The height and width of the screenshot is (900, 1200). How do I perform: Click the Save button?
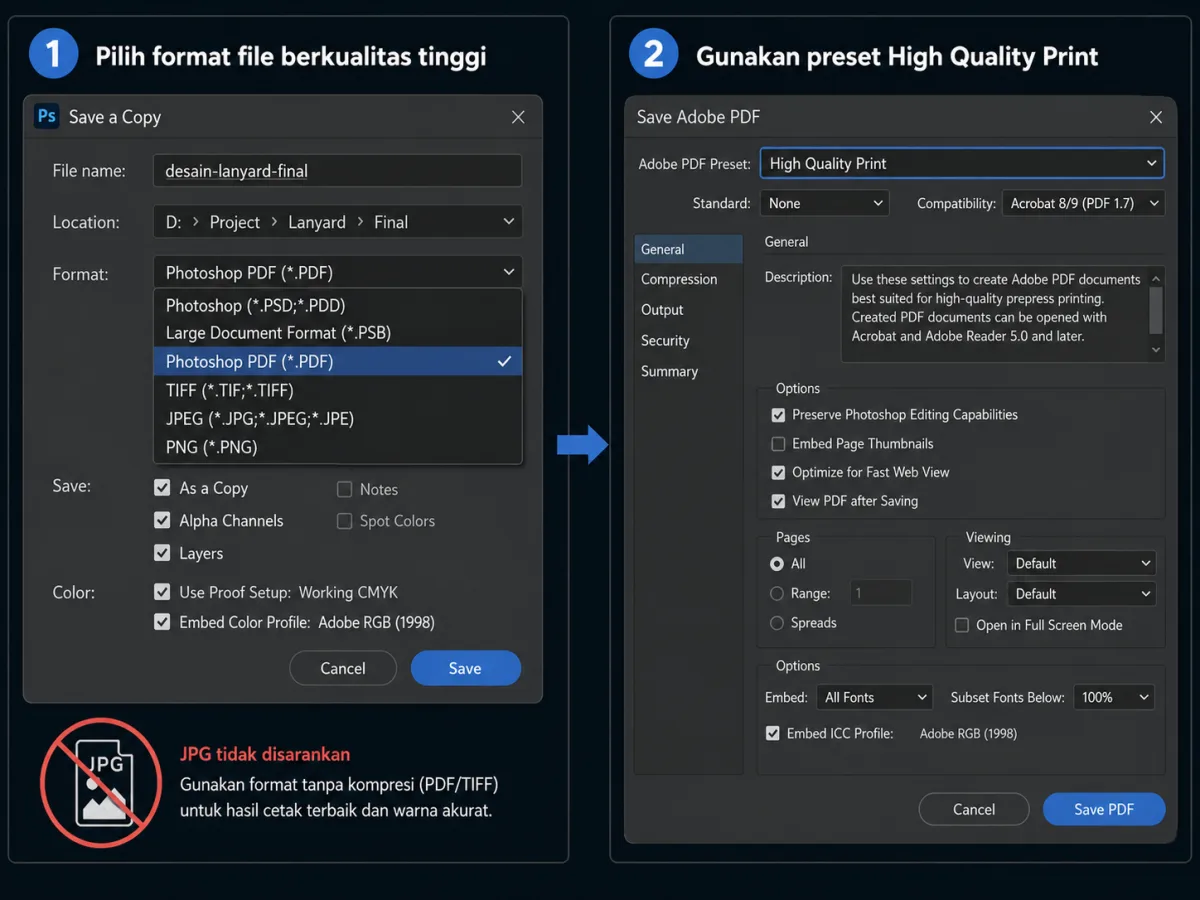[x=465, y=668]
